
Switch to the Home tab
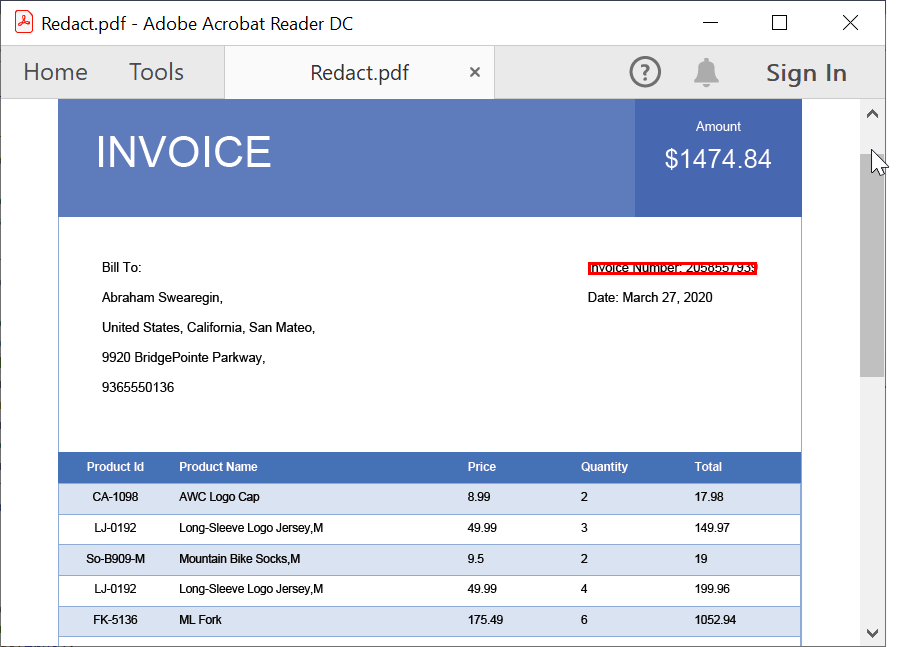coord(56,72)
